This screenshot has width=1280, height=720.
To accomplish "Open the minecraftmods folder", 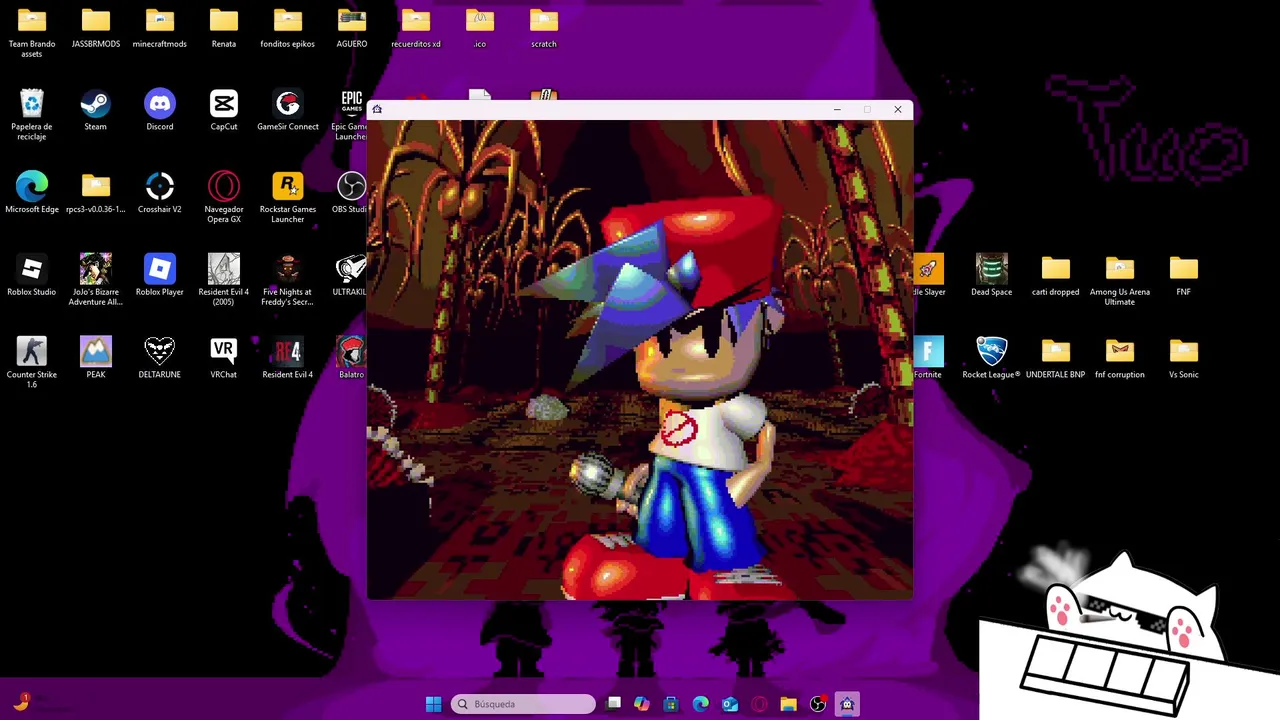I will (x=159, y=27).
